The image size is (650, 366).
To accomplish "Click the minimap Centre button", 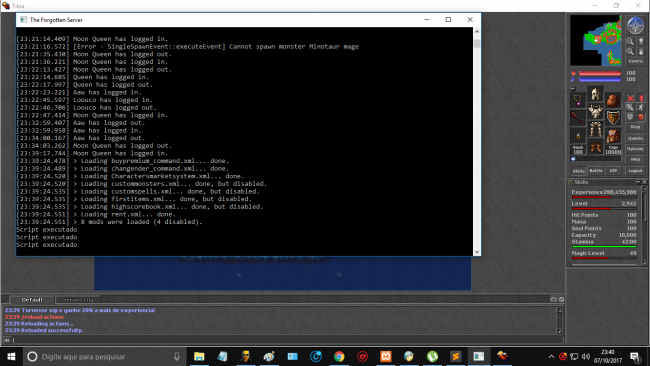I will coord(635,61).
